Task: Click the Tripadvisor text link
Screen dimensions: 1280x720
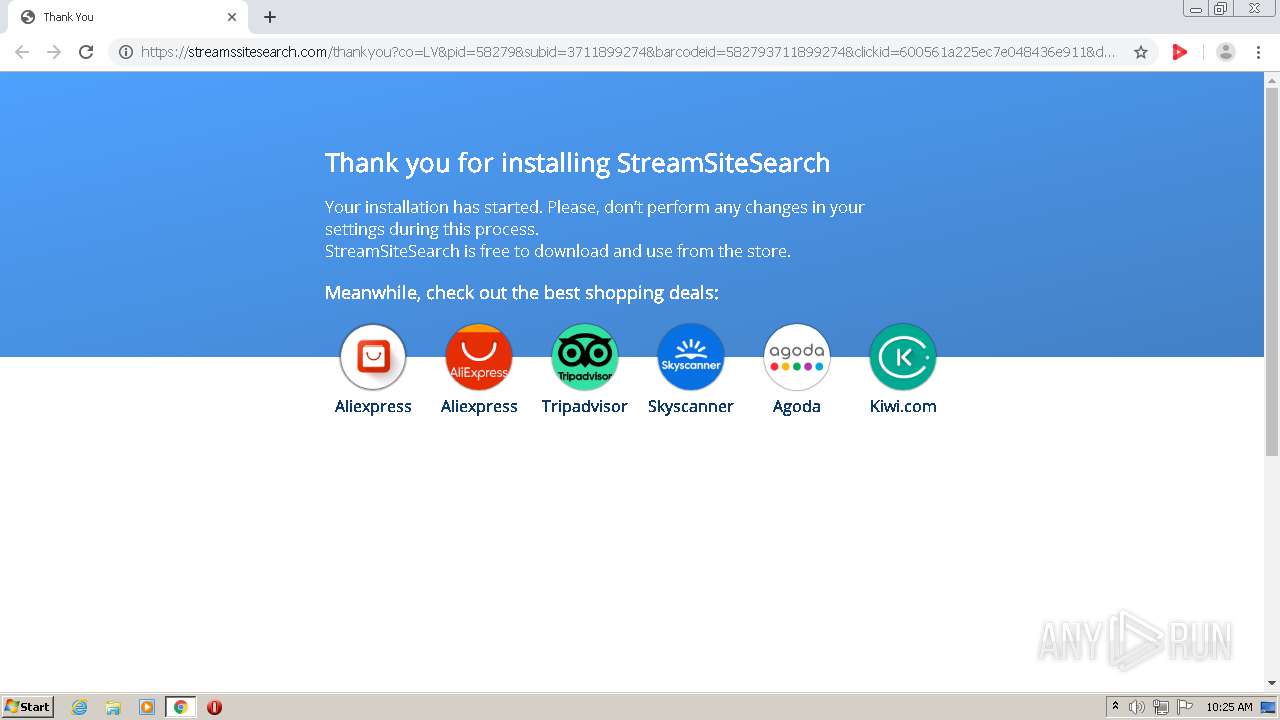Action: click(585, 407)
